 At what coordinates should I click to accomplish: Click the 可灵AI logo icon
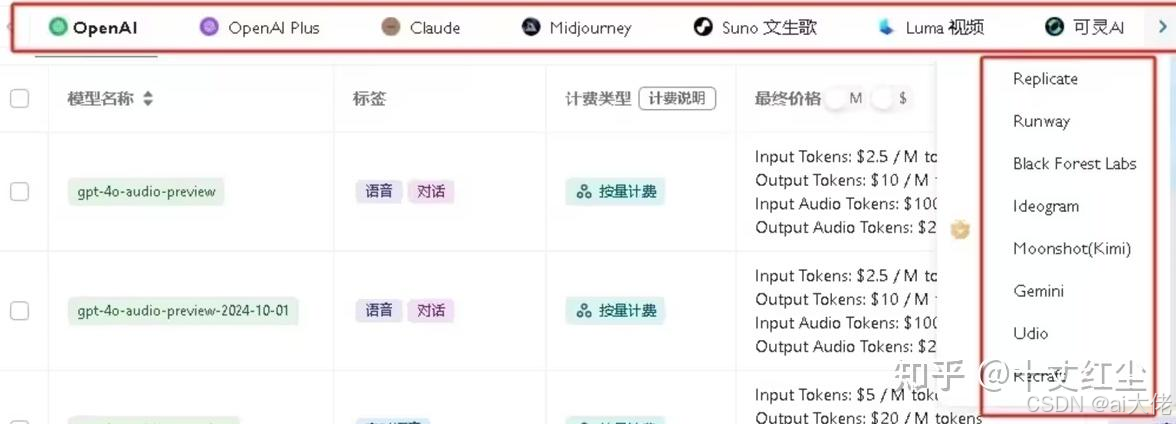click(1054, 28)
